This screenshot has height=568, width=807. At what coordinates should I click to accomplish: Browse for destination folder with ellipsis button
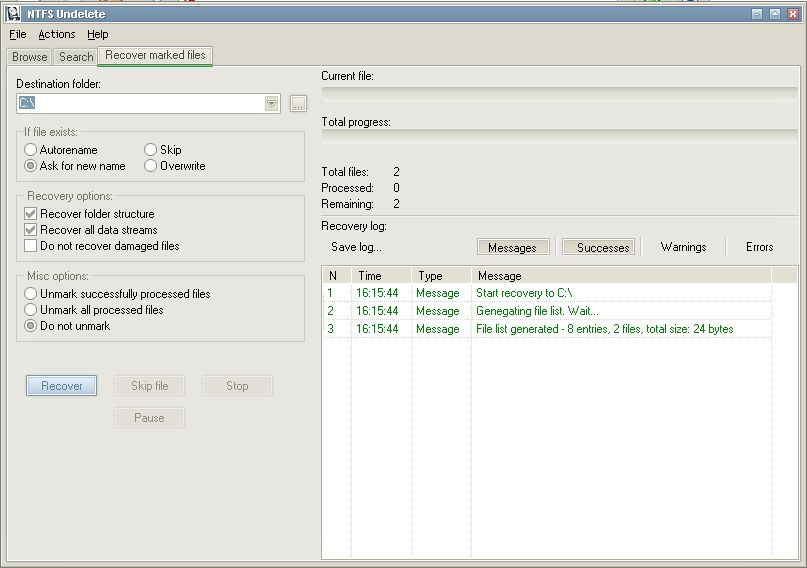[x=298, y=103]
